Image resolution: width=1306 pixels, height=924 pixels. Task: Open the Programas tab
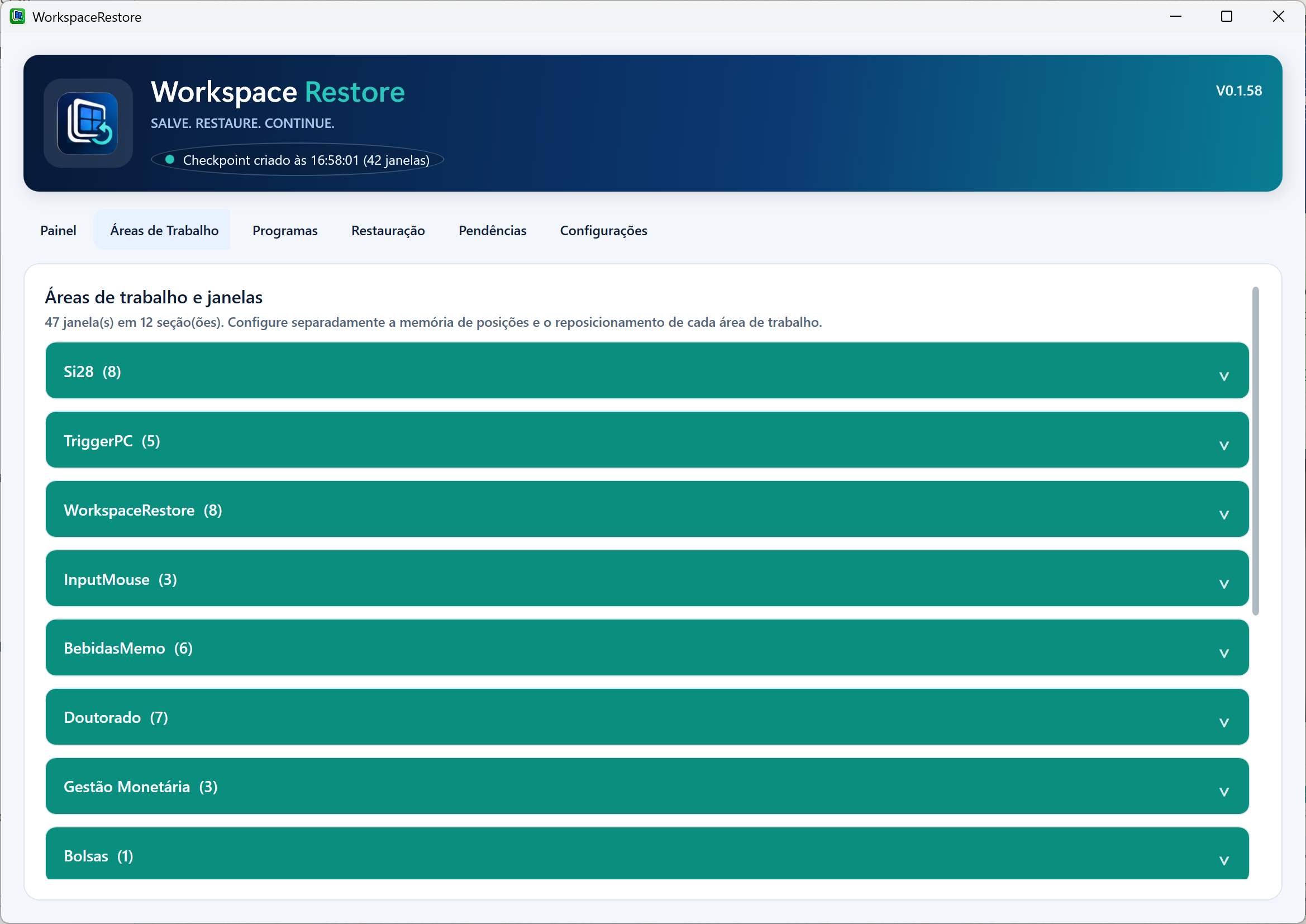[284, 230]
